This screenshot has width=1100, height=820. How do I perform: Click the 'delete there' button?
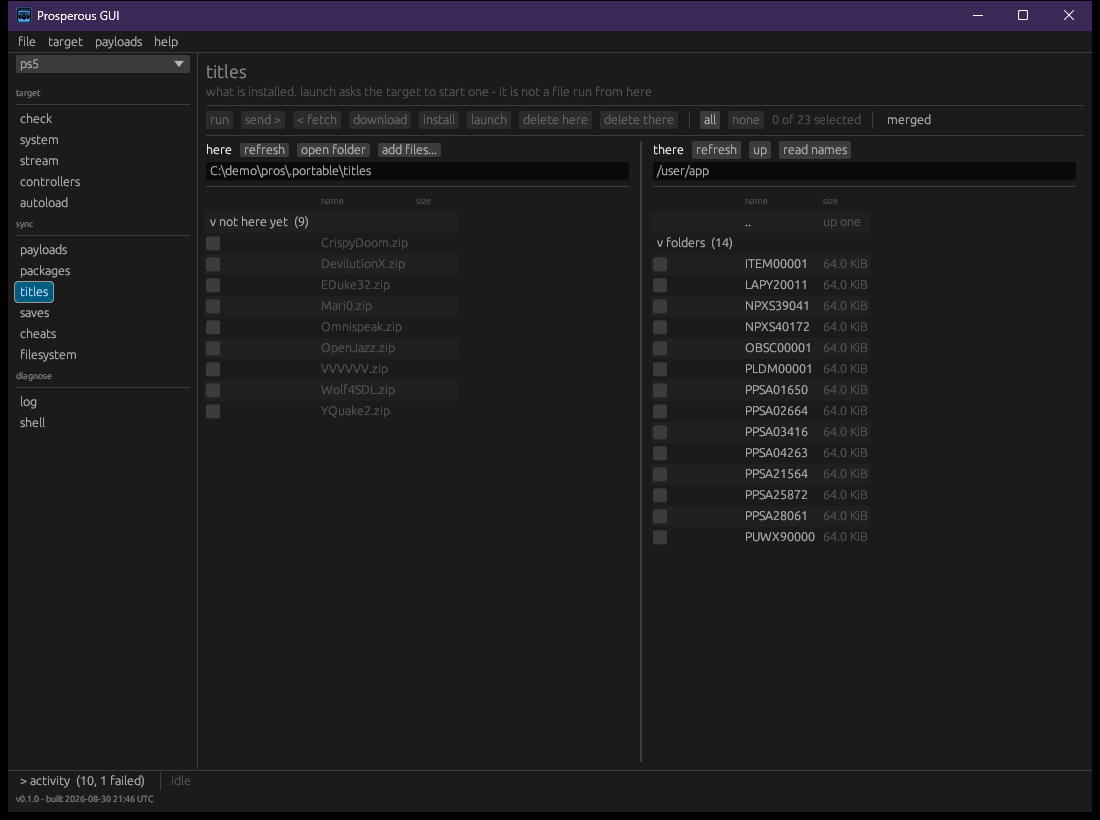tap(639, 120)
